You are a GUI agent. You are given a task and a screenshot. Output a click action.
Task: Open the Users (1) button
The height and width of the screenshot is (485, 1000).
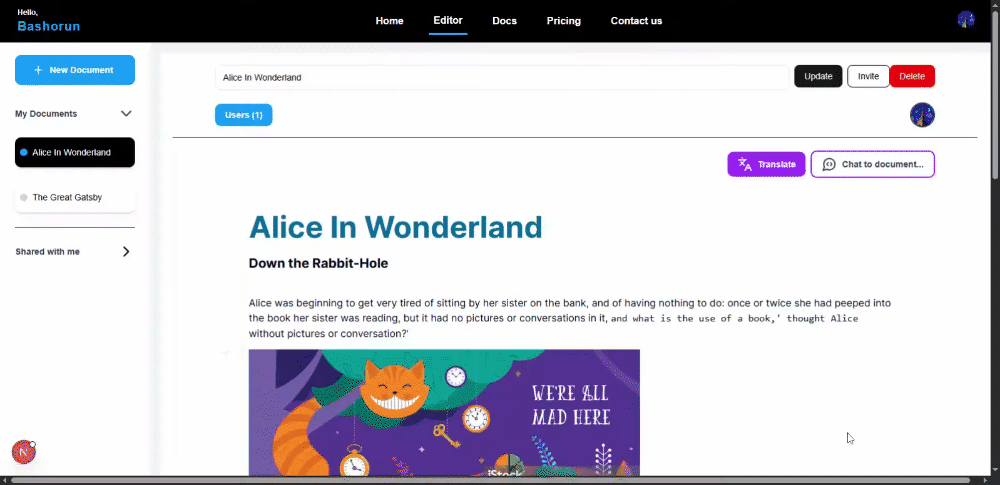click(244, 115)
